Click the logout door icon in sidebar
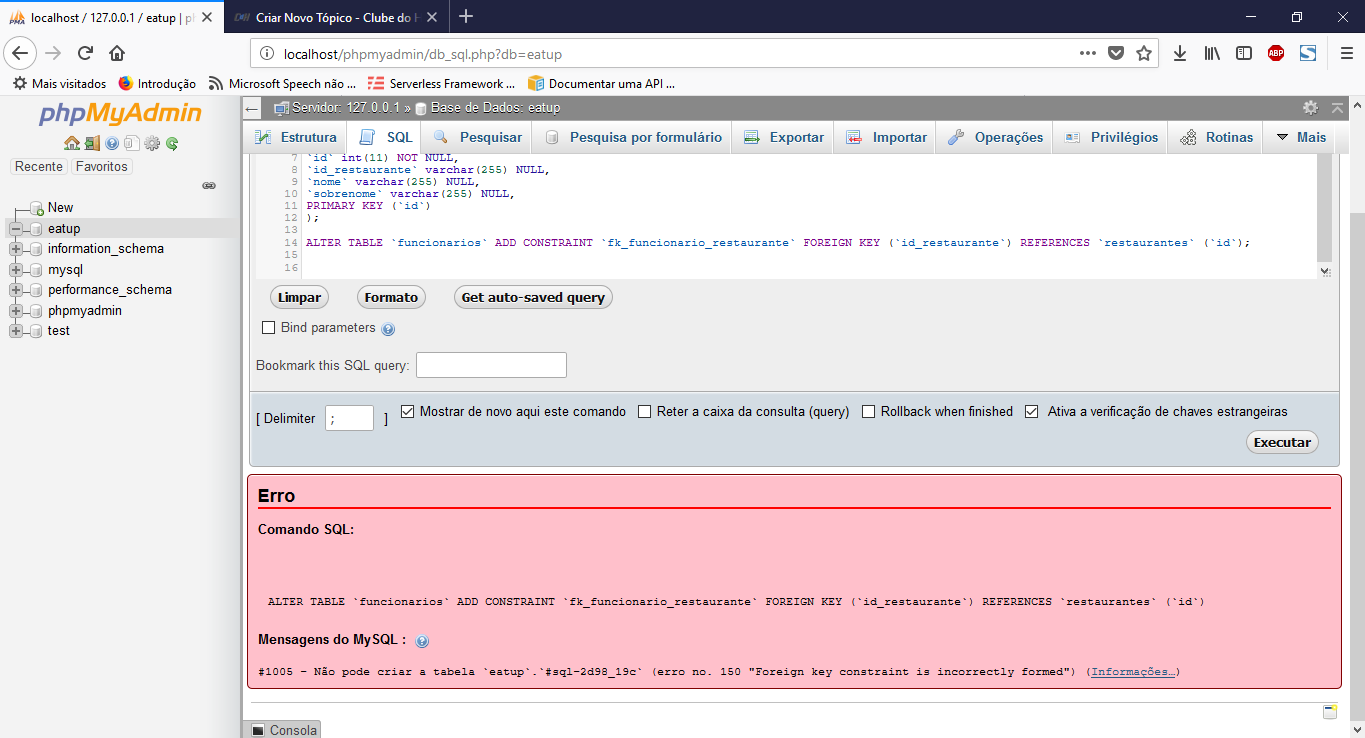This screenshot has height=738, width=1365. click(x=91, y=143)
